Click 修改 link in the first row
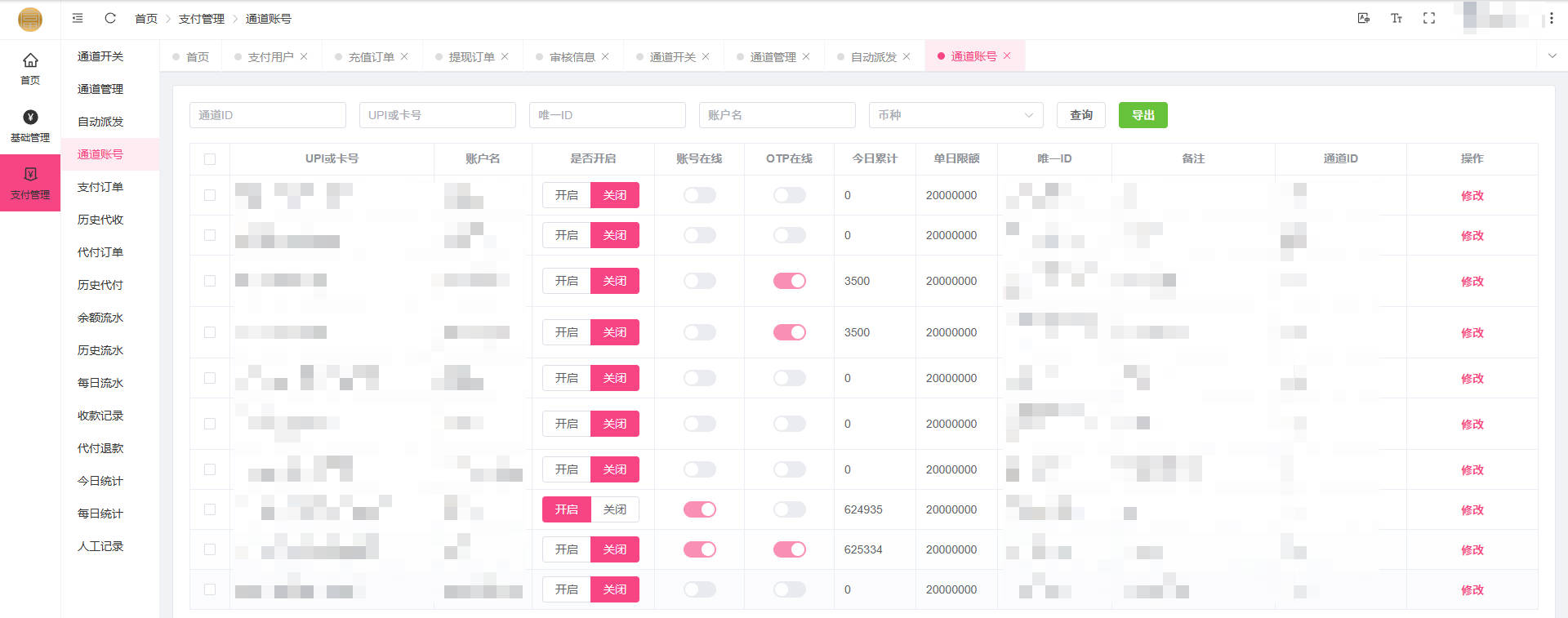Screen dimensions: 1568x618 point(1472,196)
